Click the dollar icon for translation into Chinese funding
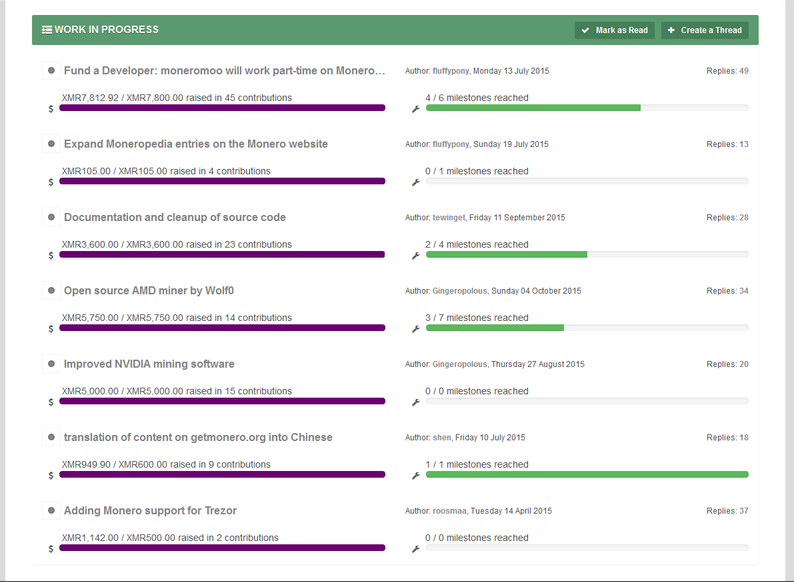Viewport: 794px width, 582px height. pos(51,476)
